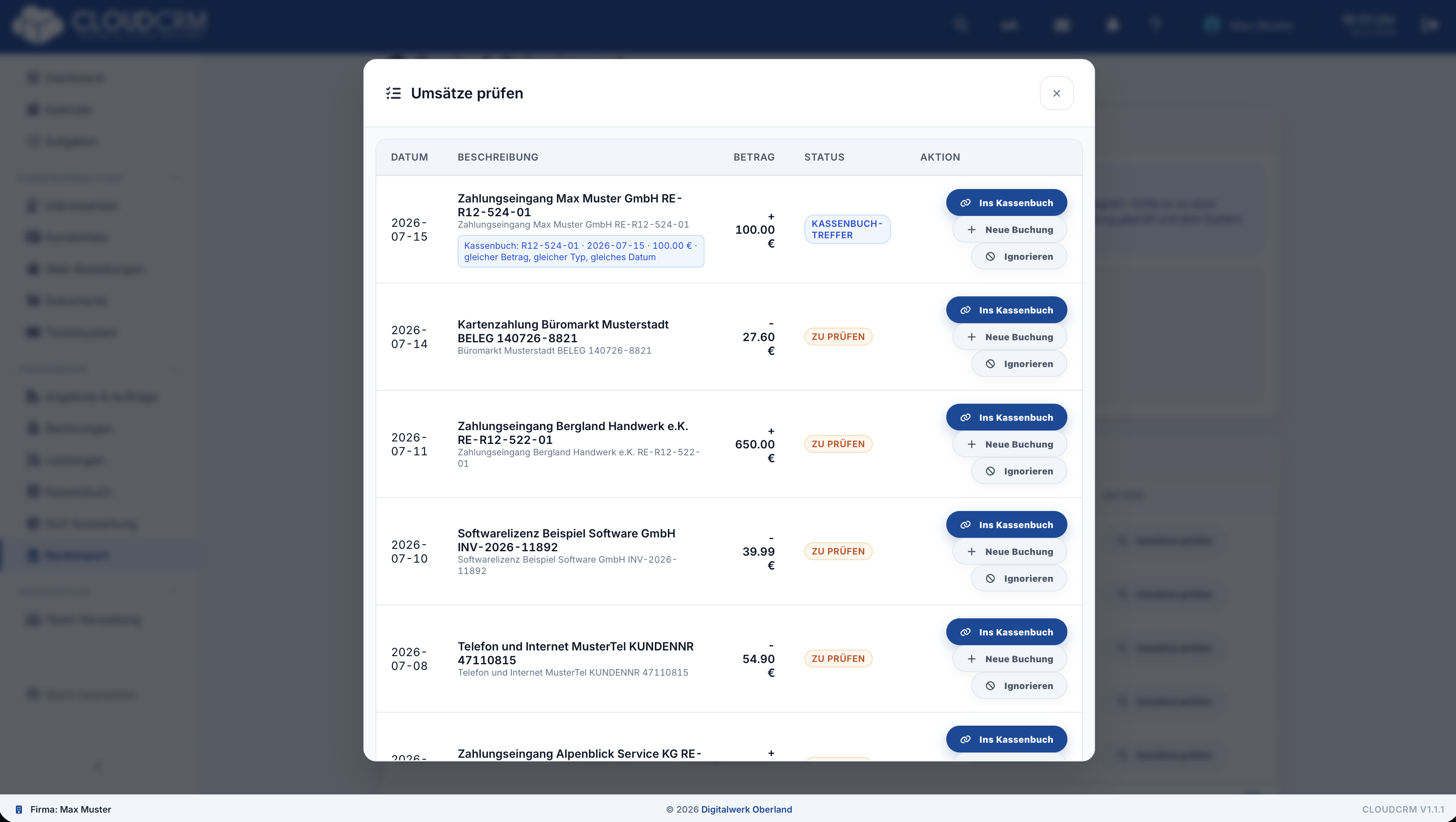Ignore the Telefon und Internet MusterTel transaction
The image size is (1456, 822).
1019,686
